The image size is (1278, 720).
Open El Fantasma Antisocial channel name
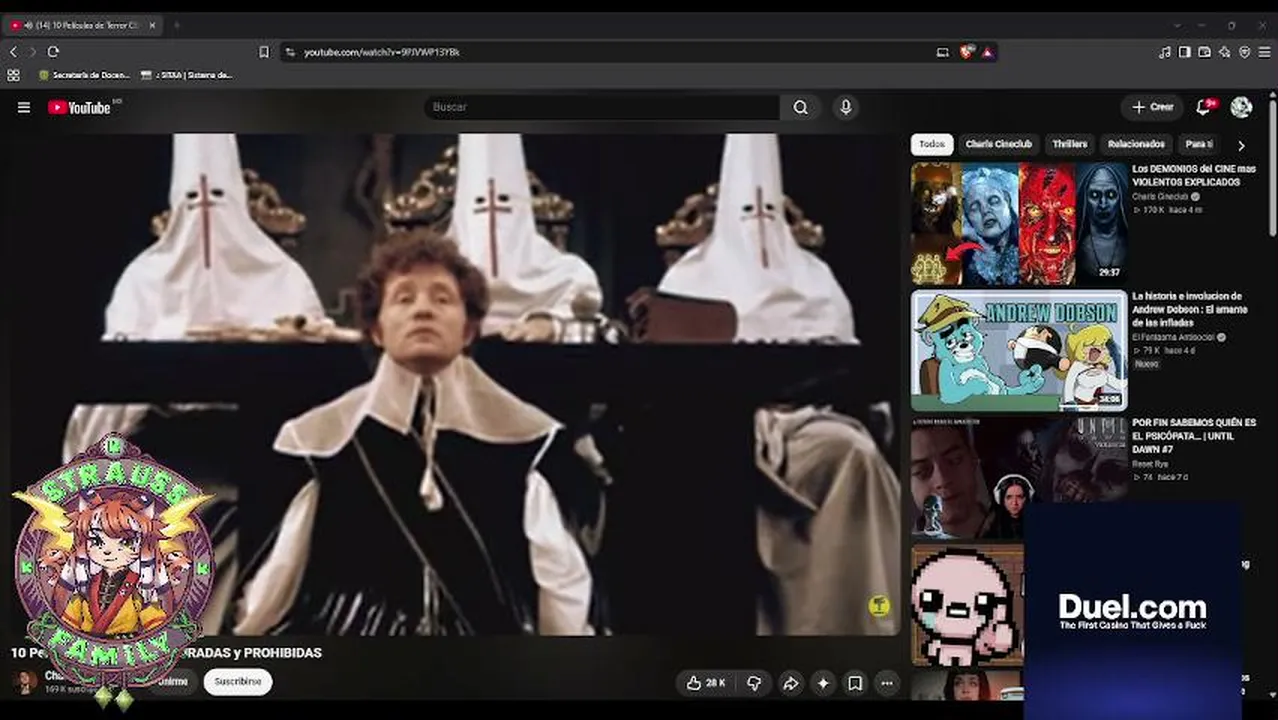[1173, 337]
